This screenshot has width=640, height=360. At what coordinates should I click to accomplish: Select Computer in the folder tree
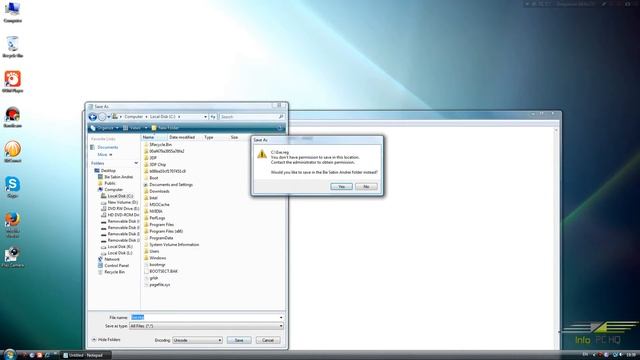point(110,189)
